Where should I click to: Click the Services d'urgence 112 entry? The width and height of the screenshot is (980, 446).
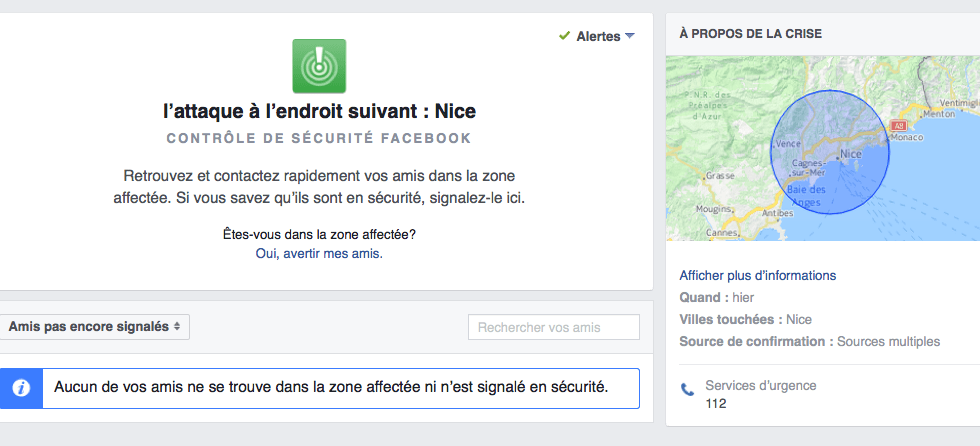pos(760,394)
